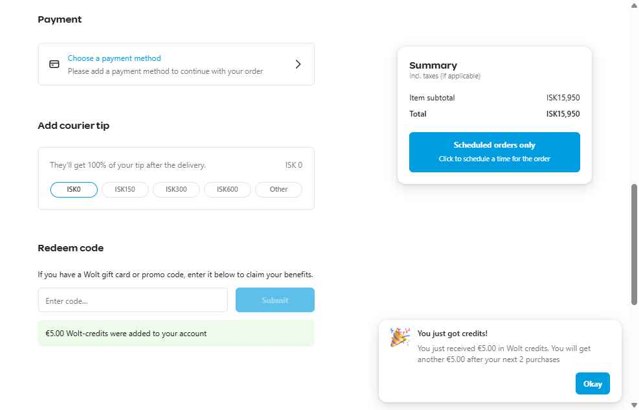This screenshot has width=639, height=410.
Task: Click the scrollbar down arrow
Action: [634, 404]
